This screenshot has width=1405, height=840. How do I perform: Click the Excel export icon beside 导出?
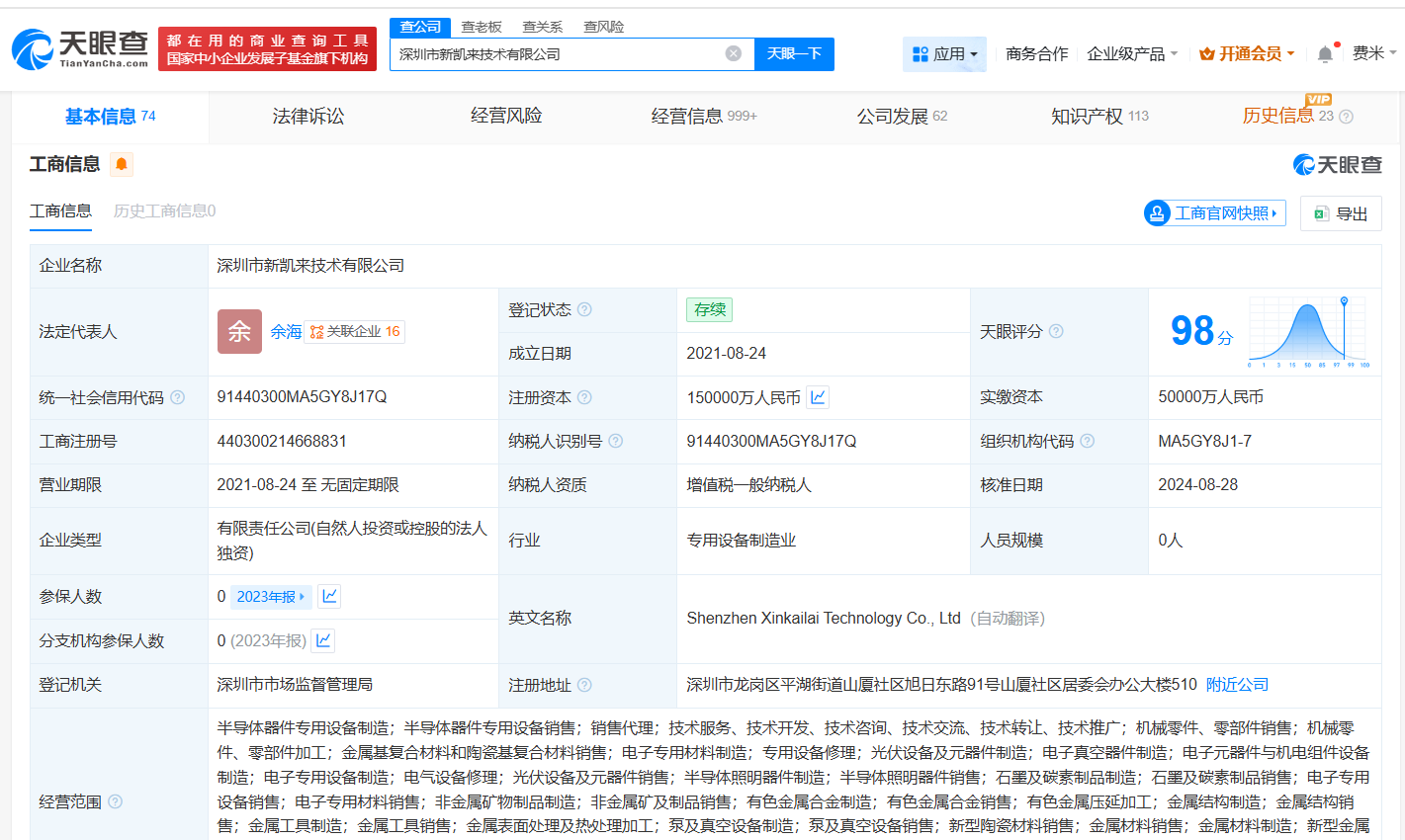point(1323,213)
